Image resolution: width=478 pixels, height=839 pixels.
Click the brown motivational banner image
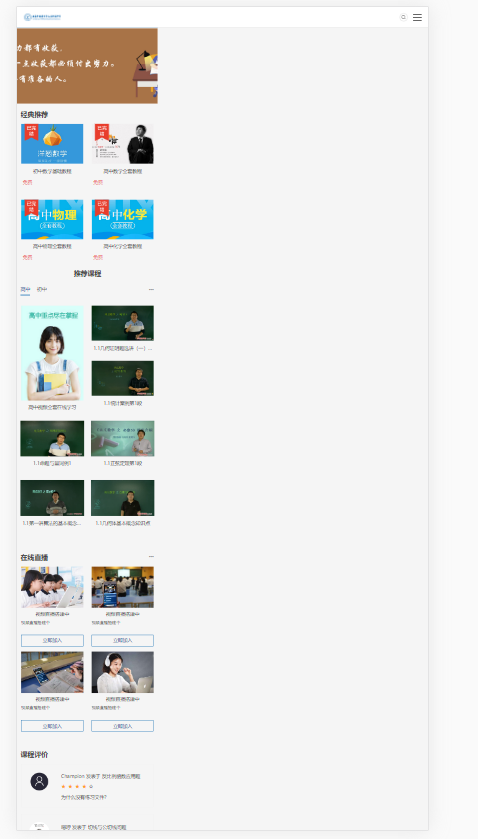point(87,66)
